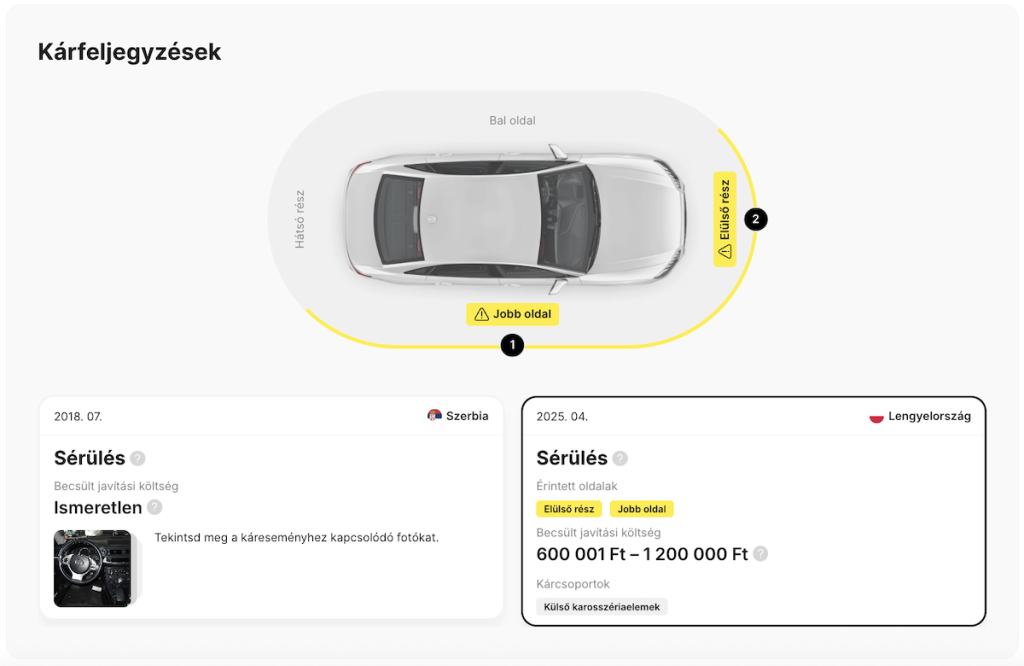Select the Jobb oldal chip under Érintett oldalak

642,509
